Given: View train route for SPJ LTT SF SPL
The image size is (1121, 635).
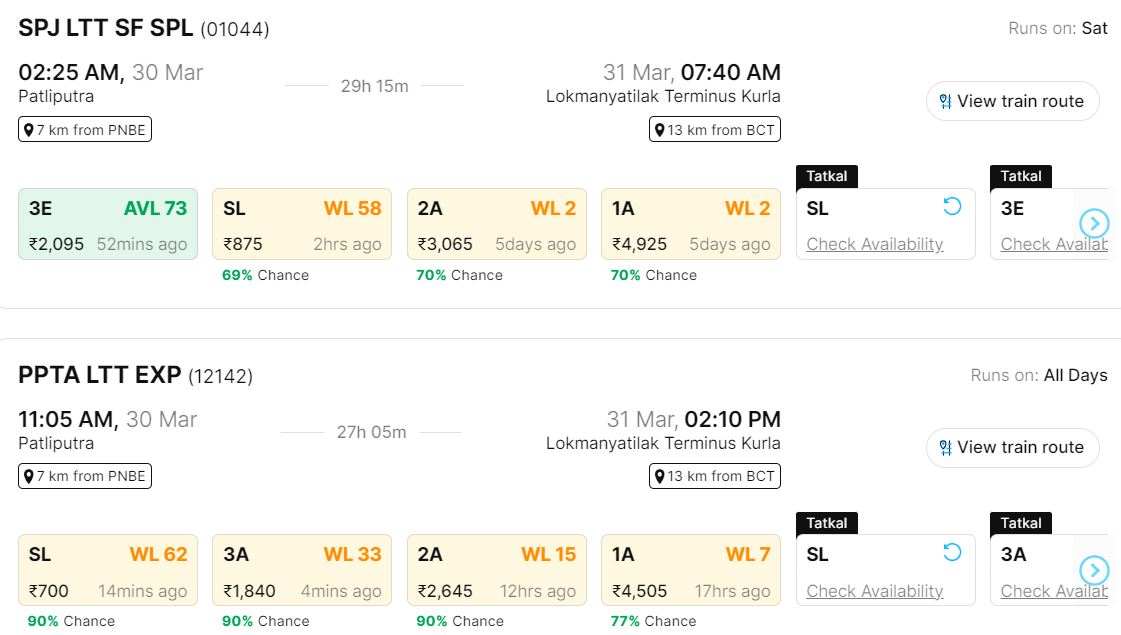Looking at the screenshot, I should pos(1012,101).
